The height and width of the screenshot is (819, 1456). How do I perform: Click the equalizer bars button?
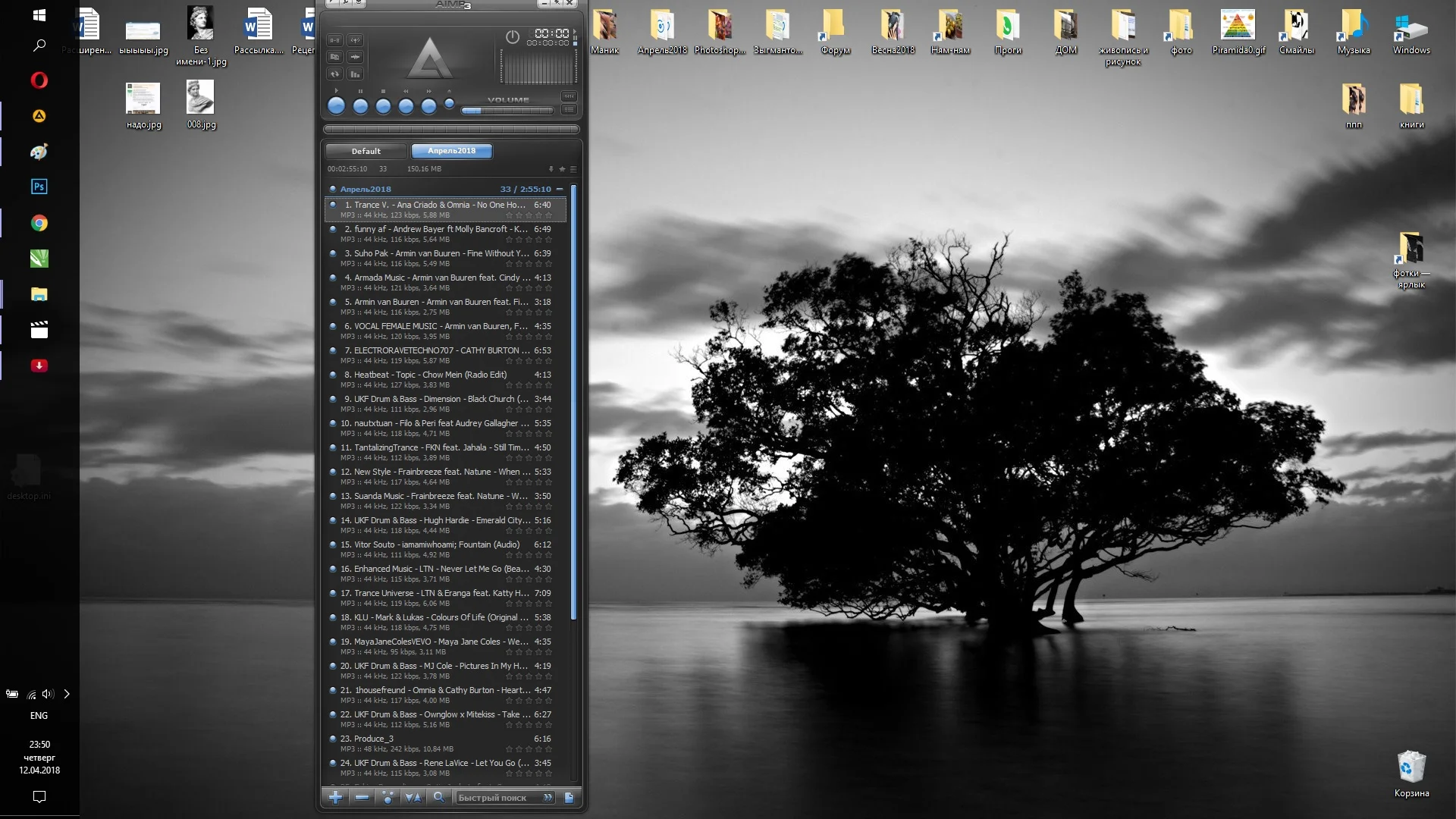(x=355, y=74)
